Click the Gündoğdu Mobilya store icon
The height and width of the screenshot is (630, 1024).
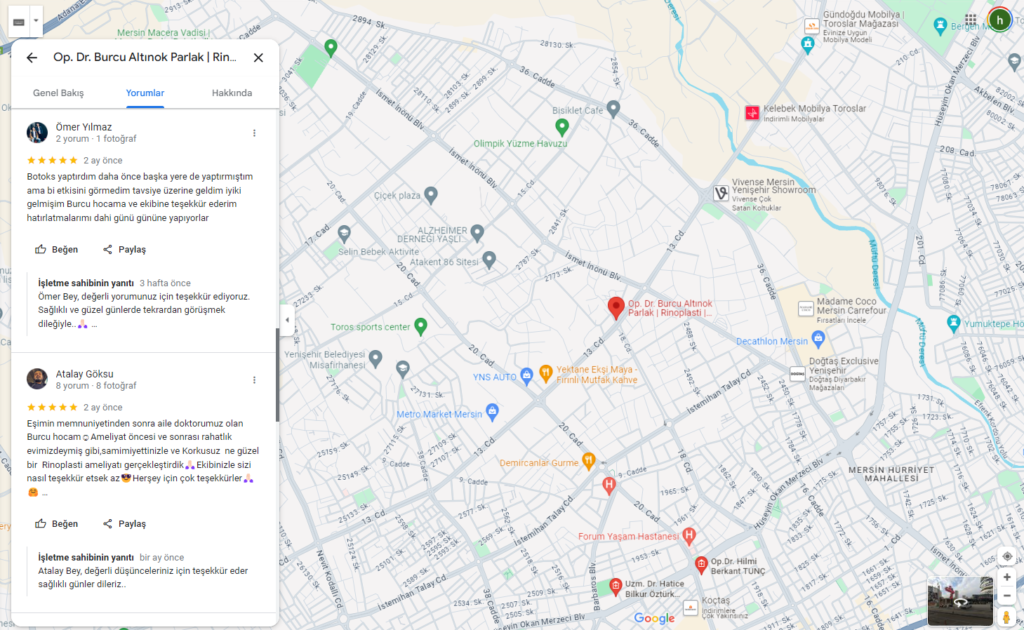coord(812,26)
